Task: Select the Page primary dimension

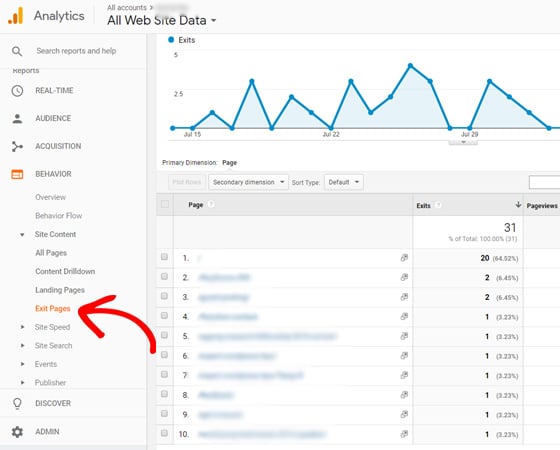Action: coord(229,163)
